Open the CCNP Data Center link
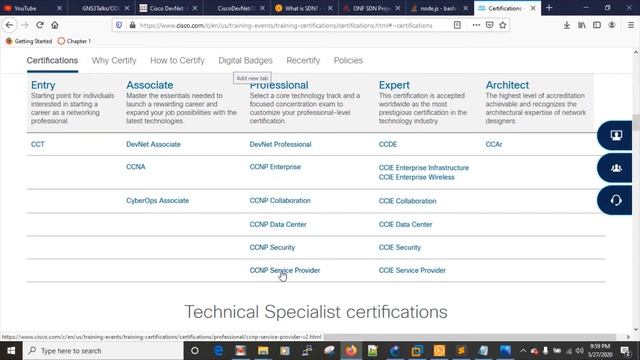Image resolution: width=640 pixels, height=360 pixels. pos(278,224)
